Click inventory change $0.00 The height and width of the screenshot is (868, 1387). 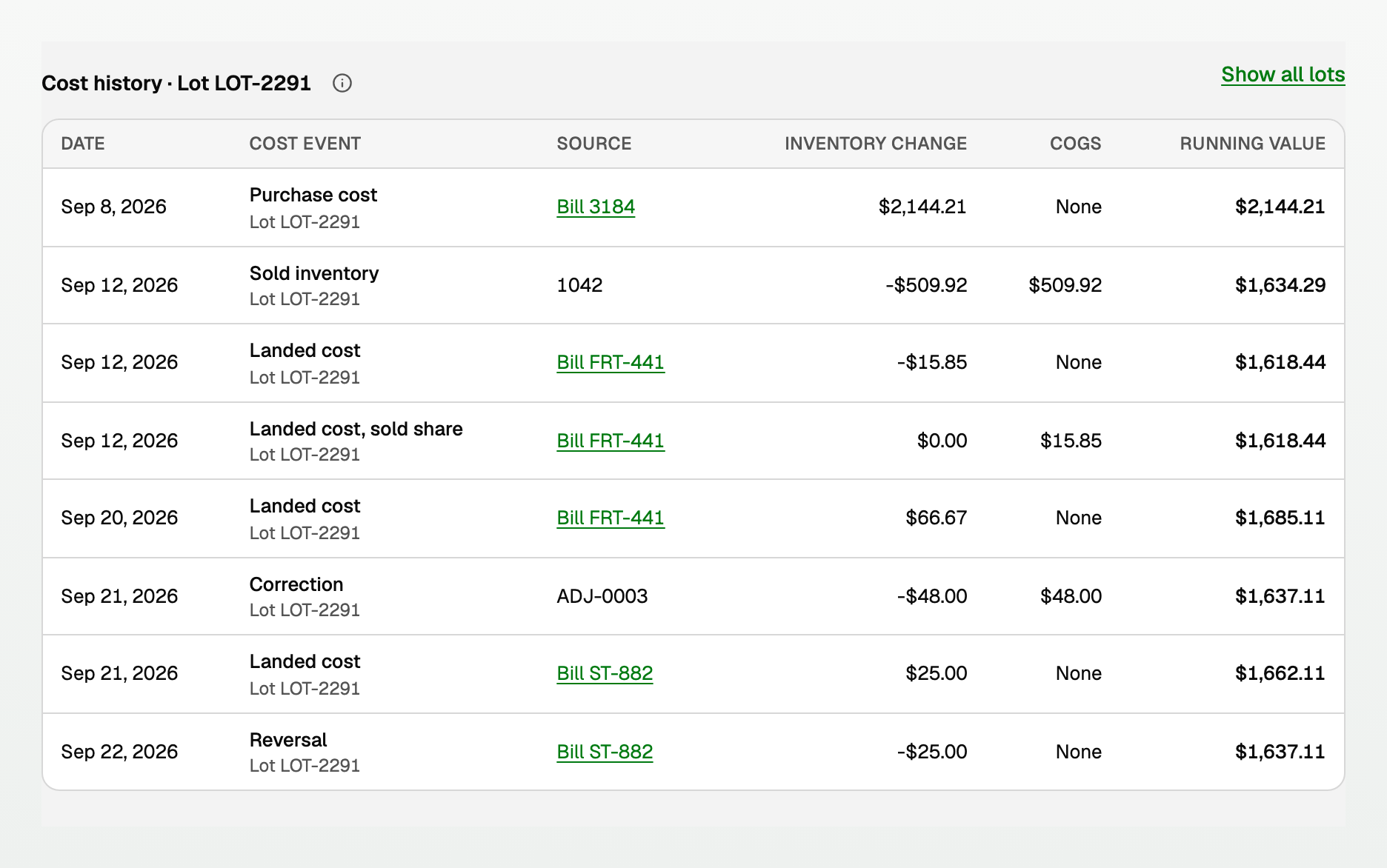click(942, 441)
